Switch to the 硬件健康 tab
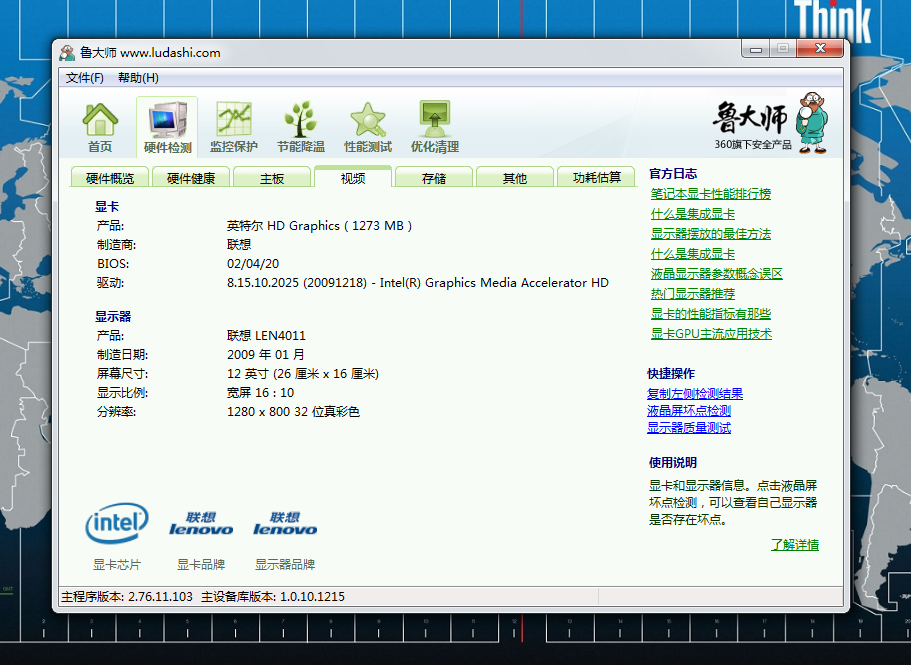 coord(191,178)
